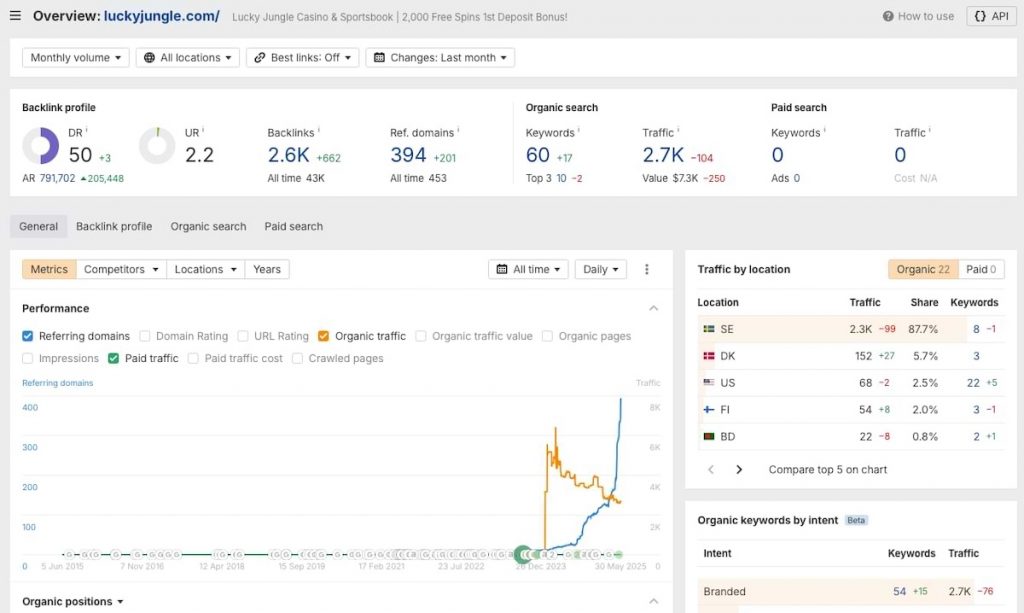Go to next locations page arrow

coord(739,469)
